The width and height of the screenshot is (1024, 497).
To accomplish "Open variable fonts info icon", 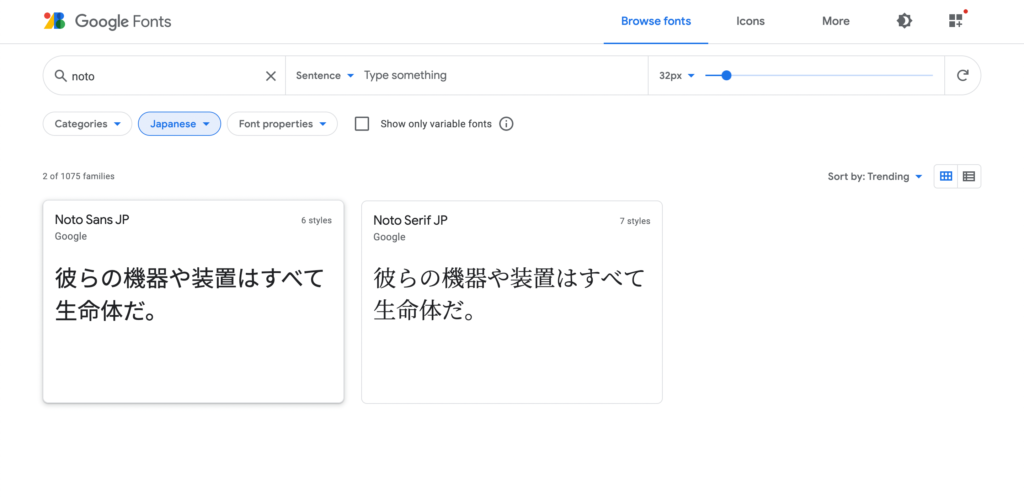I will (506, 124).
